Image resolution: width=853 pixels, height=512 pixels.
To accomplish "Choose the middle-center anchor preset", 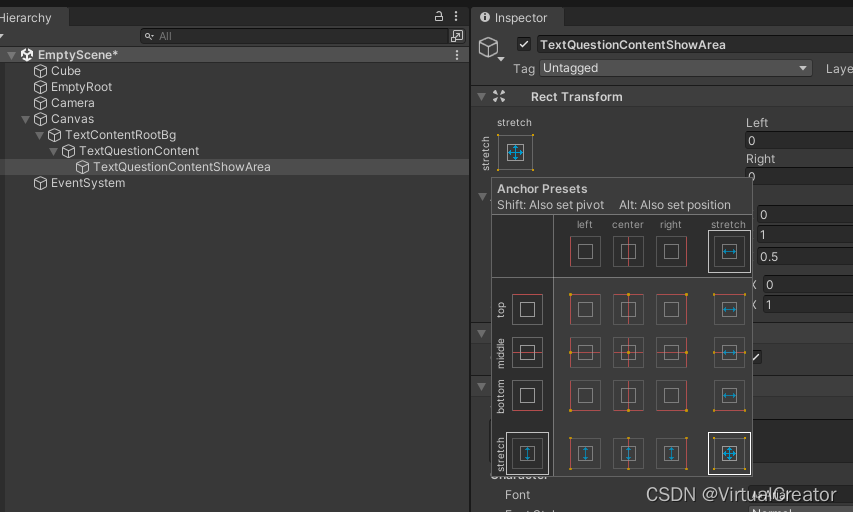I will click(x=628, y=353).
